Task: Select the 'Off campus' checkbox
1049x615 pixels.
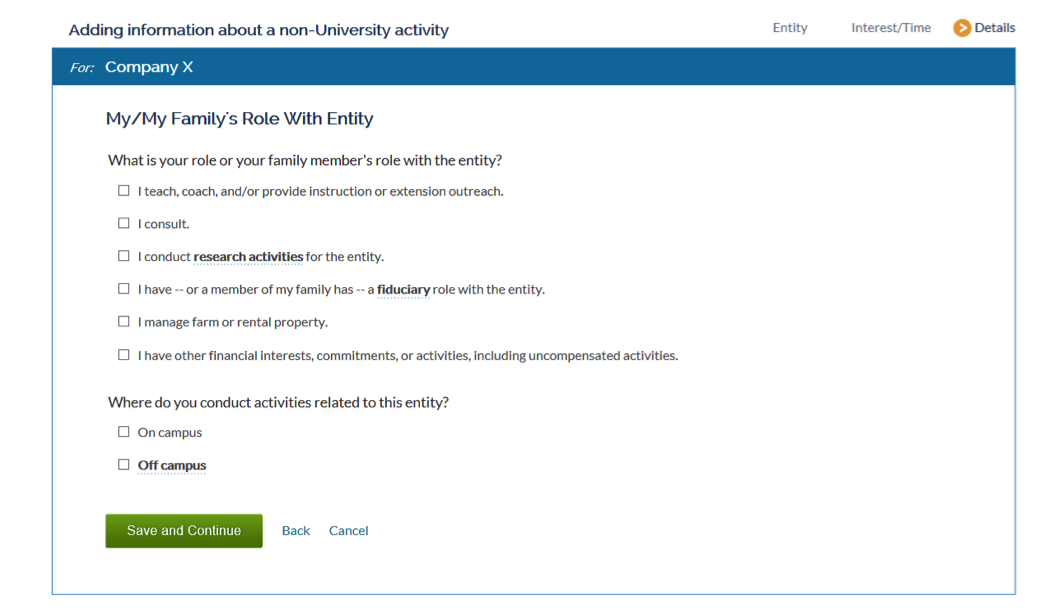Action: [124, 464]
